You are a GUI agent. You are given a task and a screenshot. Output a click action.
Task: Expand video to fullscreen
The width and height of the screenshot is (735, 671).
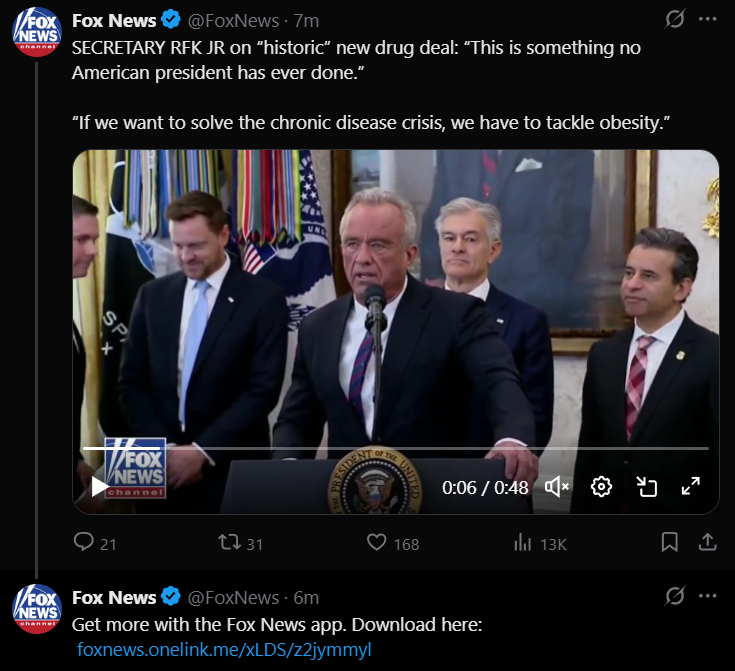pos(690,487)
